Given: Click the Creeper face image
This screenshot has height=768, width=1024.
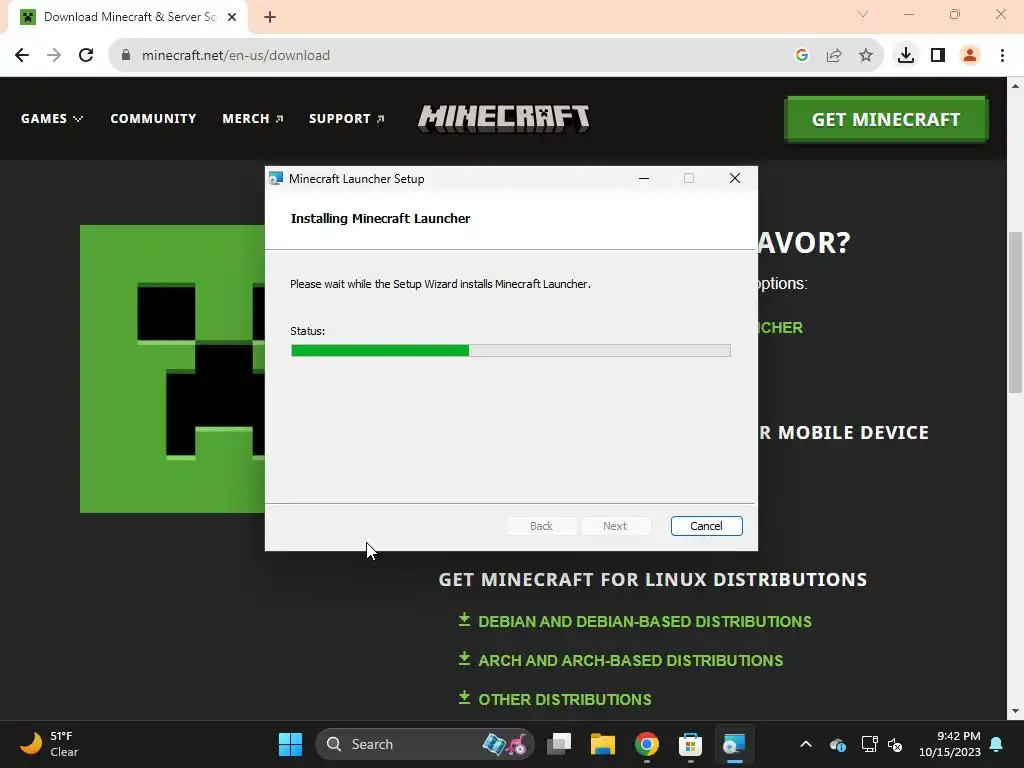Looking at the screenshot, I should [x=172, y=369].
